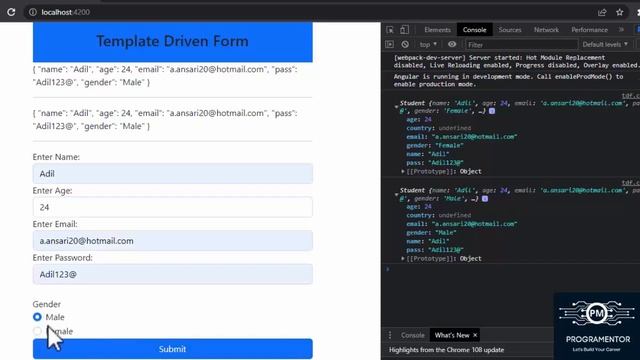The width and height of the screenshot is (640, 360).
Task: Click the Enter Age input field
Action: [x=173, y=207]
